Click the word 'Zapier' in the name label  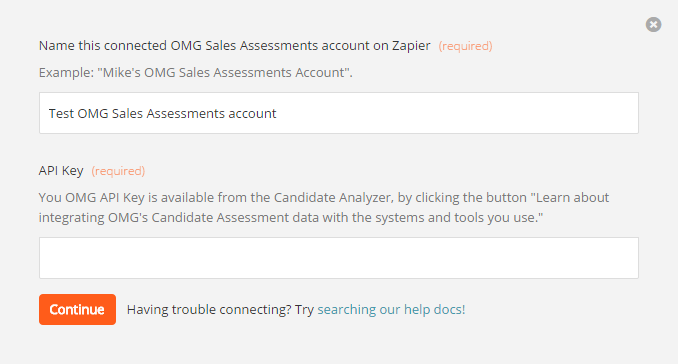tap(411, 45)
